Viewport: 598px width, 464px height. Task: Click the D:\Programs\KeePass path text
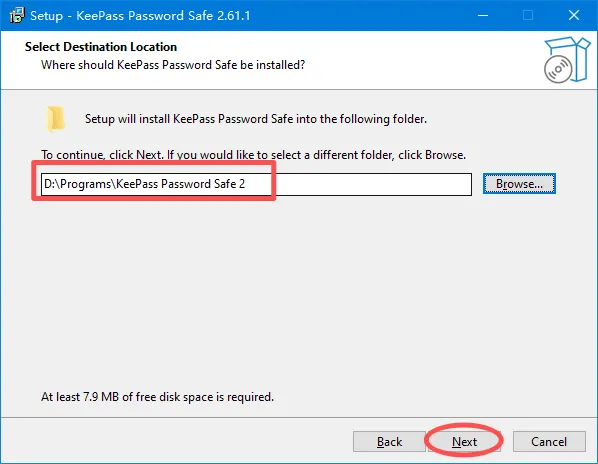coord(145,184)
